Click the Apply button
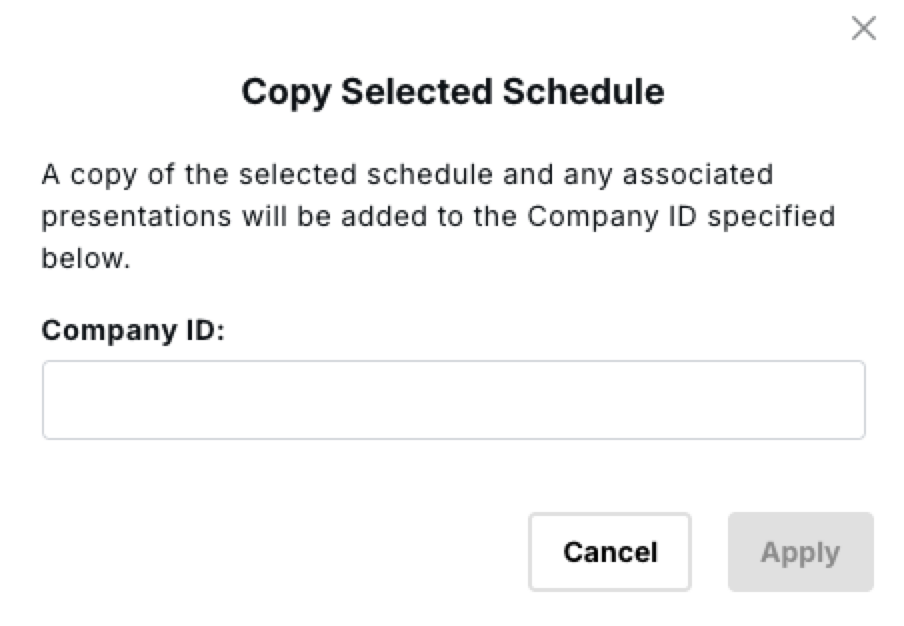The image size is (904, 626). click(x=800, y=552)
